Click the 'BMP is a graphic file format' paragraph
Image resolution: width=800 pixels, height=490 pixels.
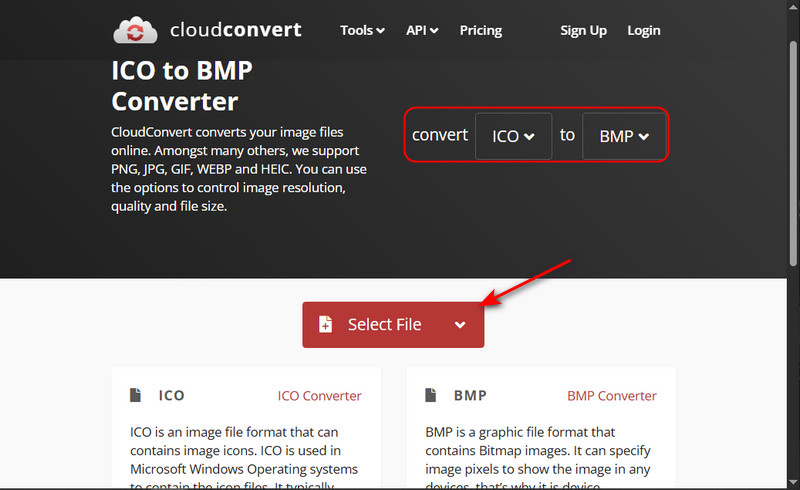click(x=538, y=459)
